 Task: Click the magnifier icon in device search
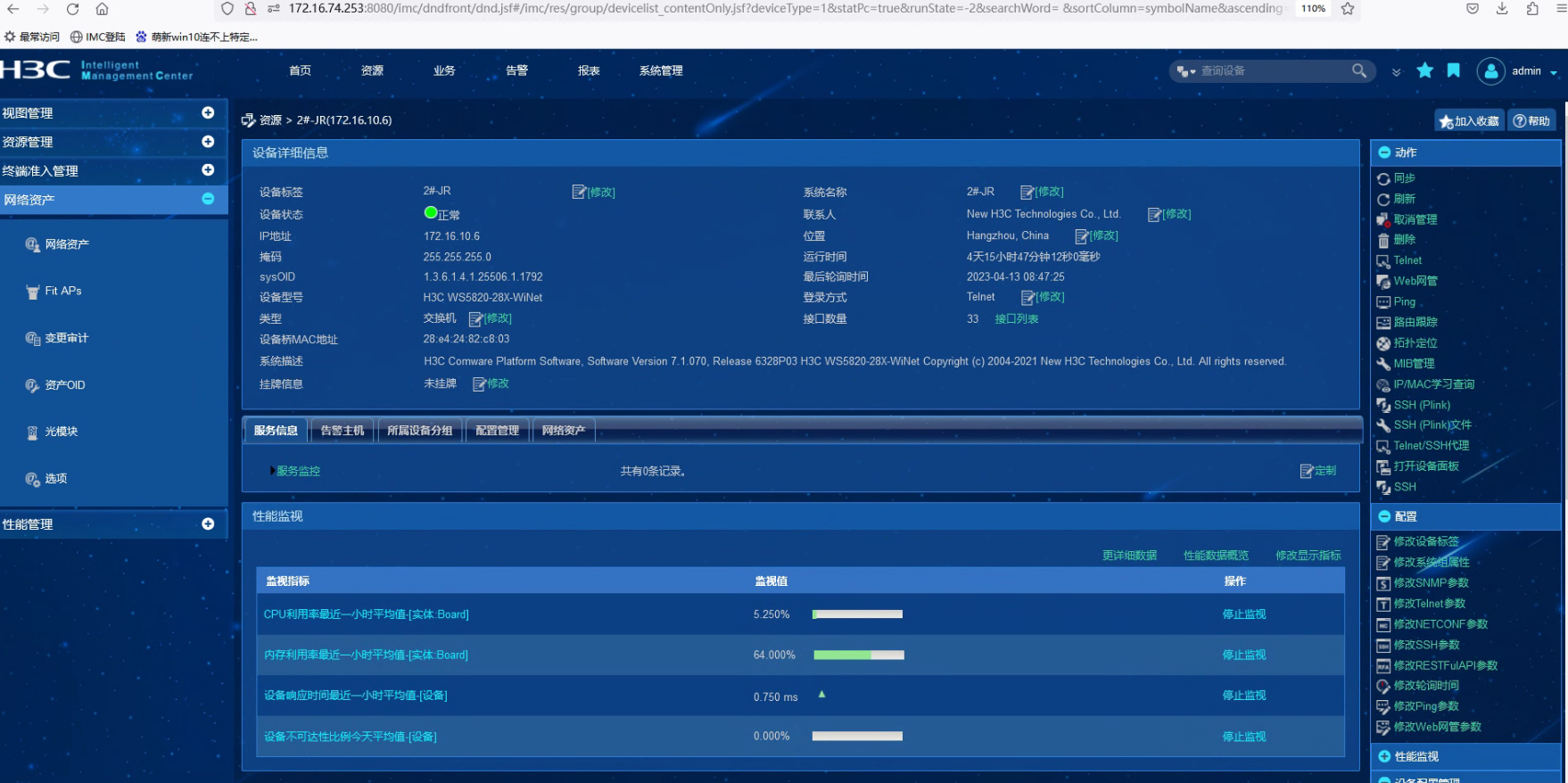coord(1358,70)
